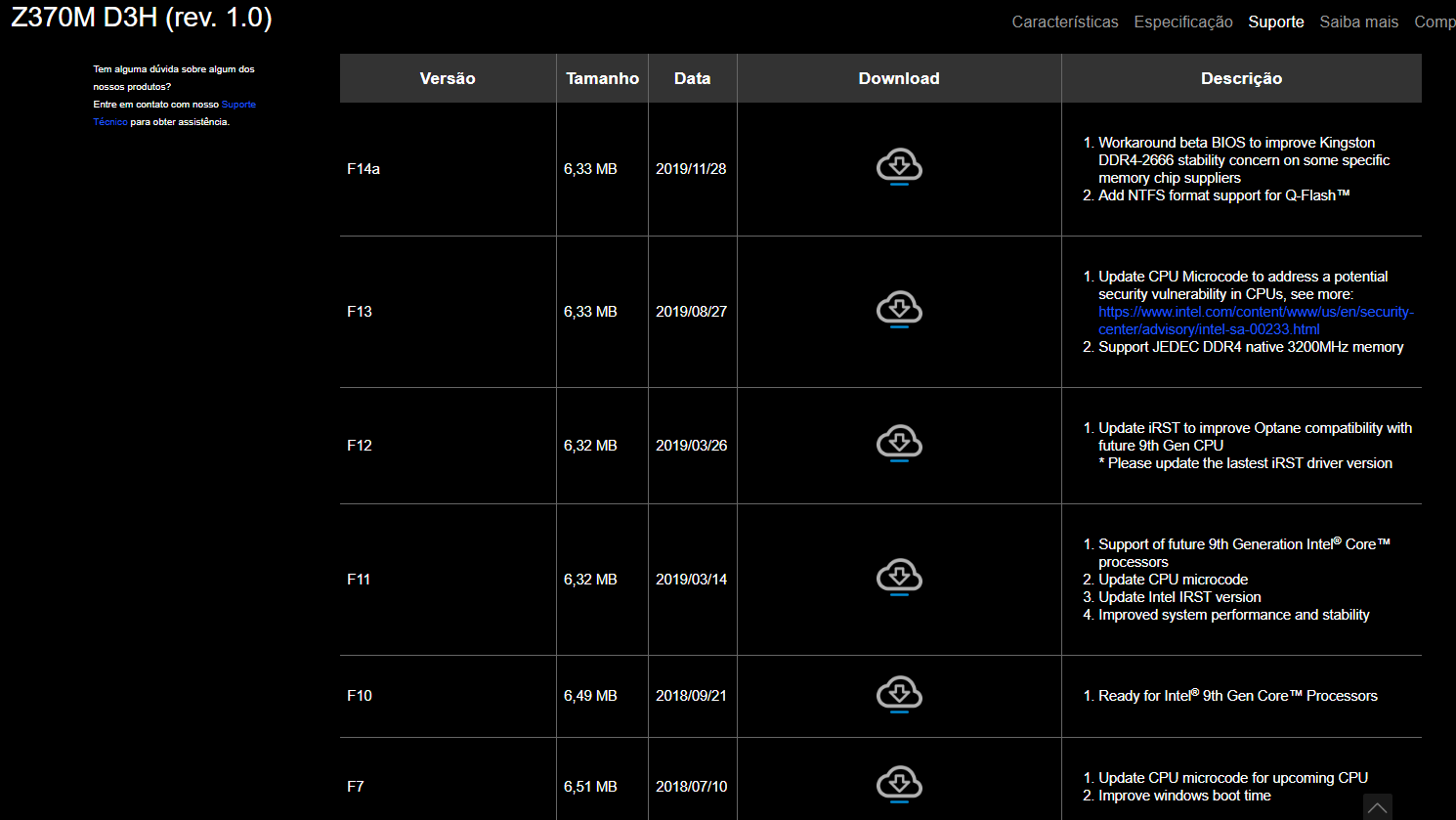Image resolution: width=1456 pixels, height=820 pixels.
Task: Open the Especificação tab
Action: click(x=1183, y=22)
